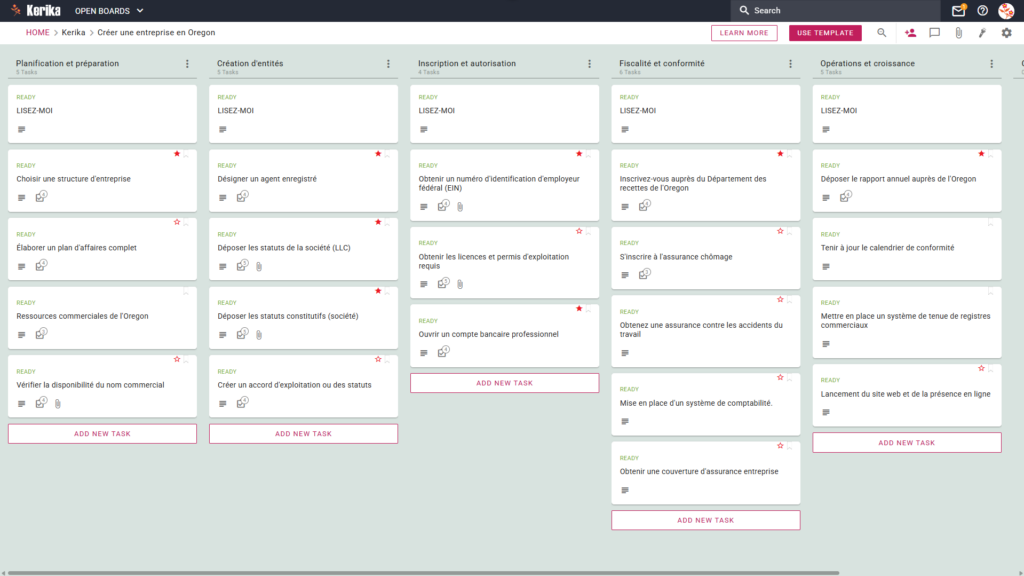This screenshot has width=1024, height=576.
Task: Click the board search magnifier icon
Action: pos(882,33)
